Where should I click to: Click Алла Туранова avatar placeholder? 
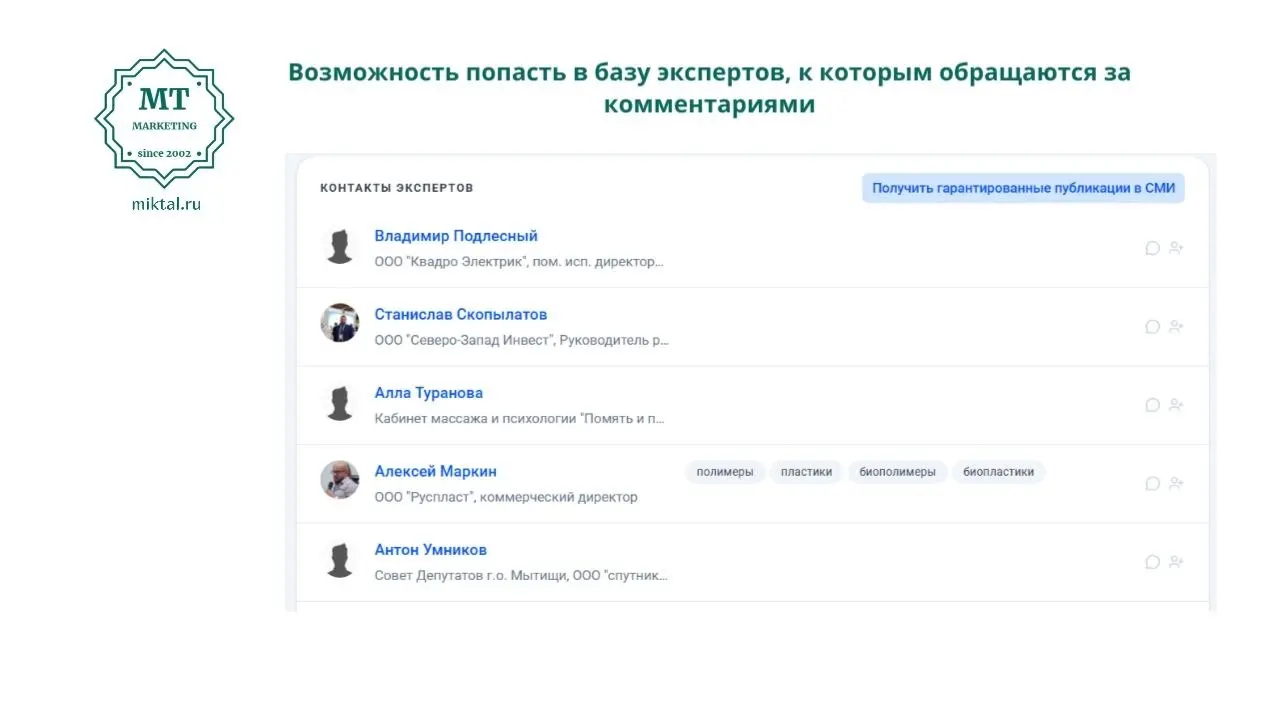[x=340, y=403]
